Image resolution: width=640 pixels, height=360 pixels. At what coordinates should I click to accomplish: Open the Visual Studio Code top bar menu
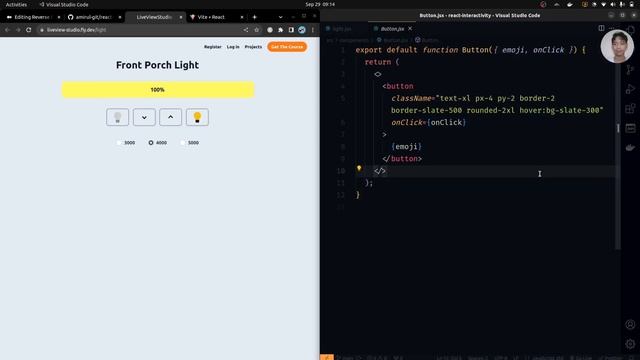pyautogui.click(x=64, y=4)
